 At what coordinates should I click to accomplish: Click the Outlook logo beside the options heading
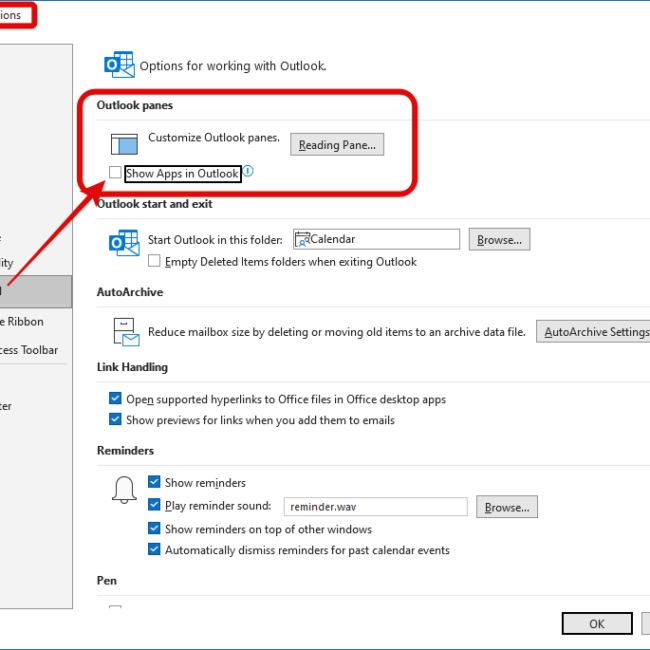tap(119, 65)
